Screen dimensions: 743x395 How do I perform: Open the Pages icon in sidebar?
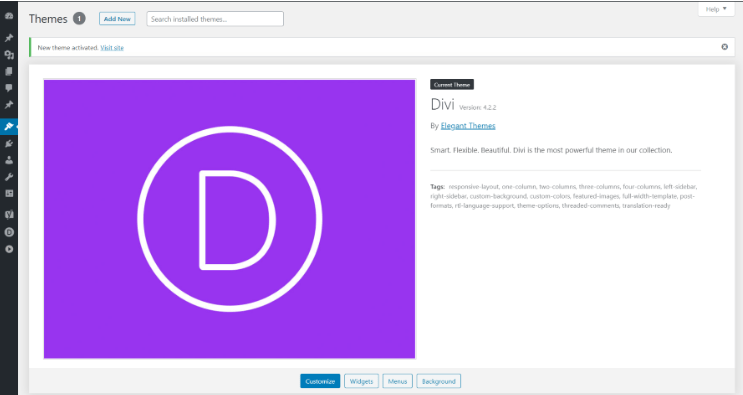point(9,72)
